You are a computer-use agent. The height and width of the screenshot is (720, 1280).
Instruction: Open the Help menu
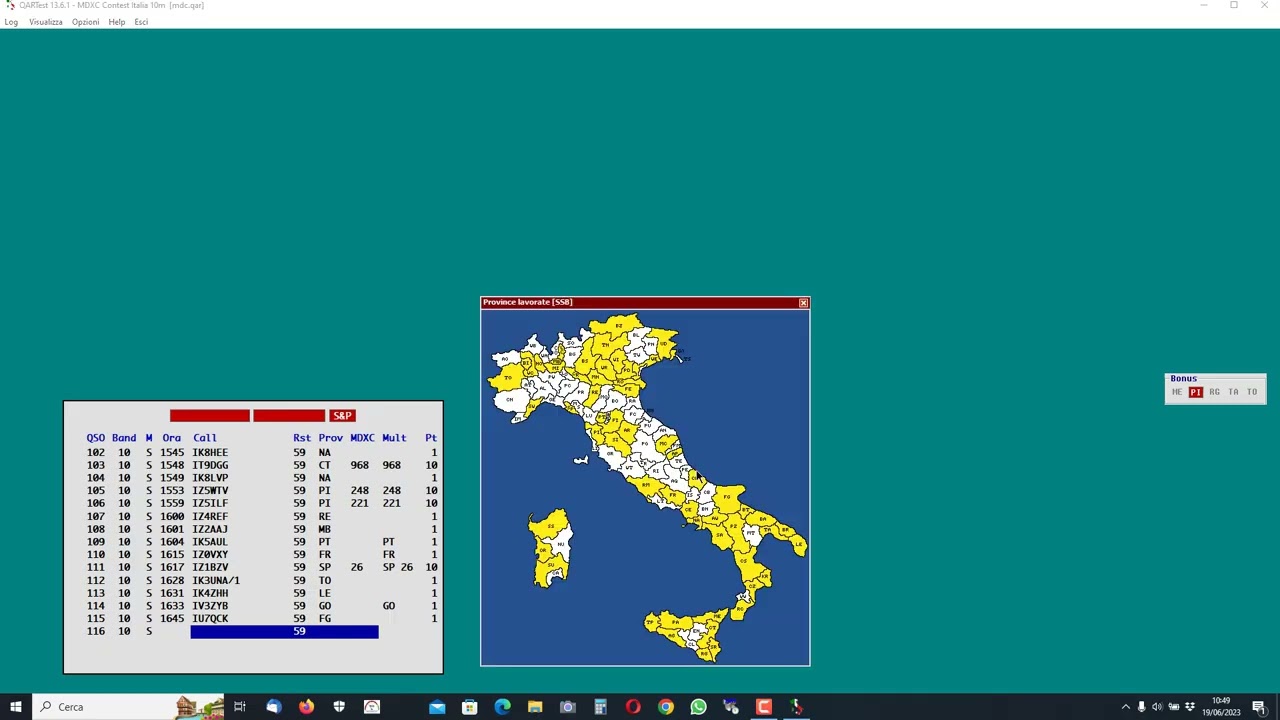[117, 22]
